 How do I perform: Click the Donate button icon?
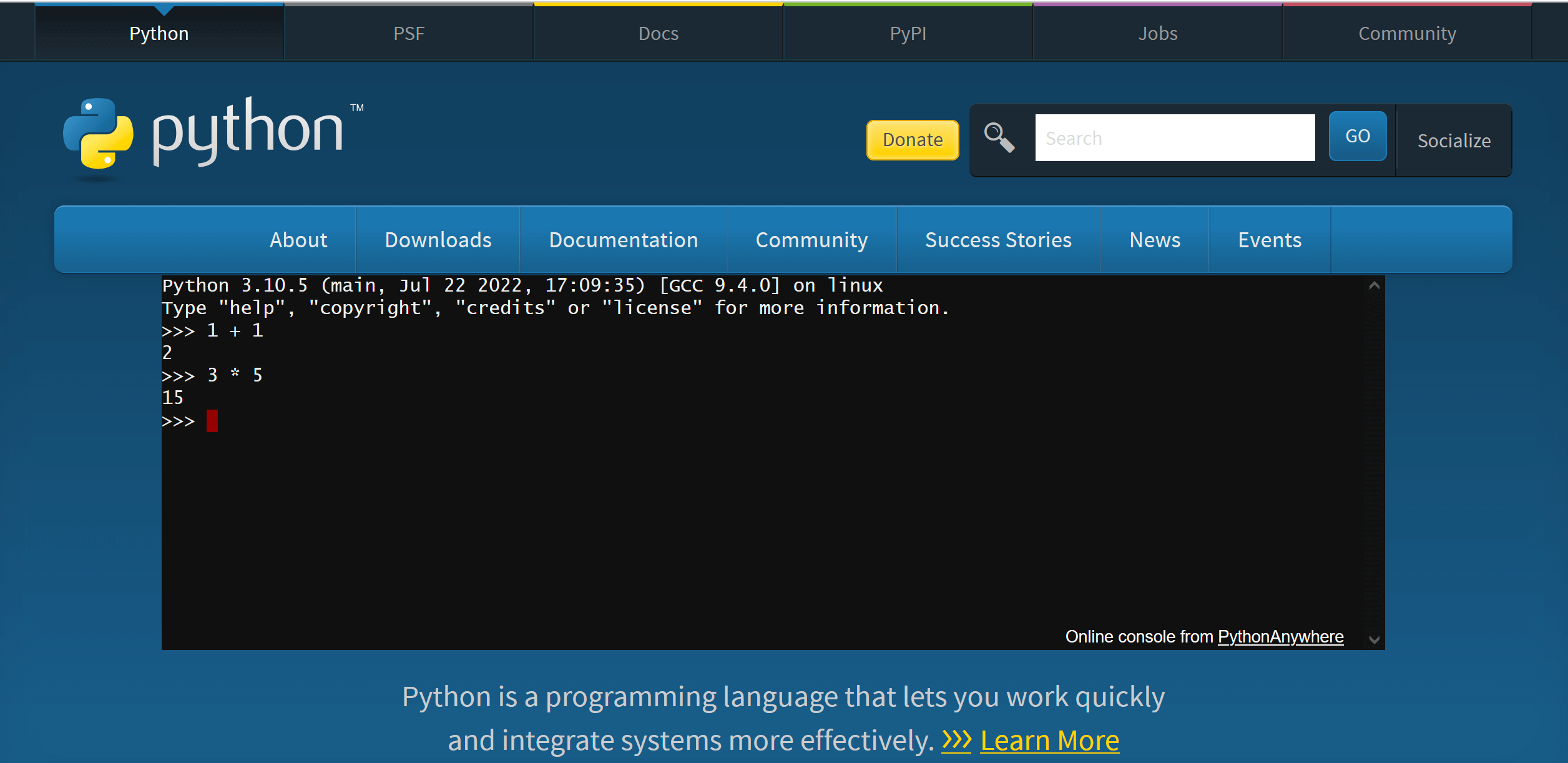(x=911, y=138)
